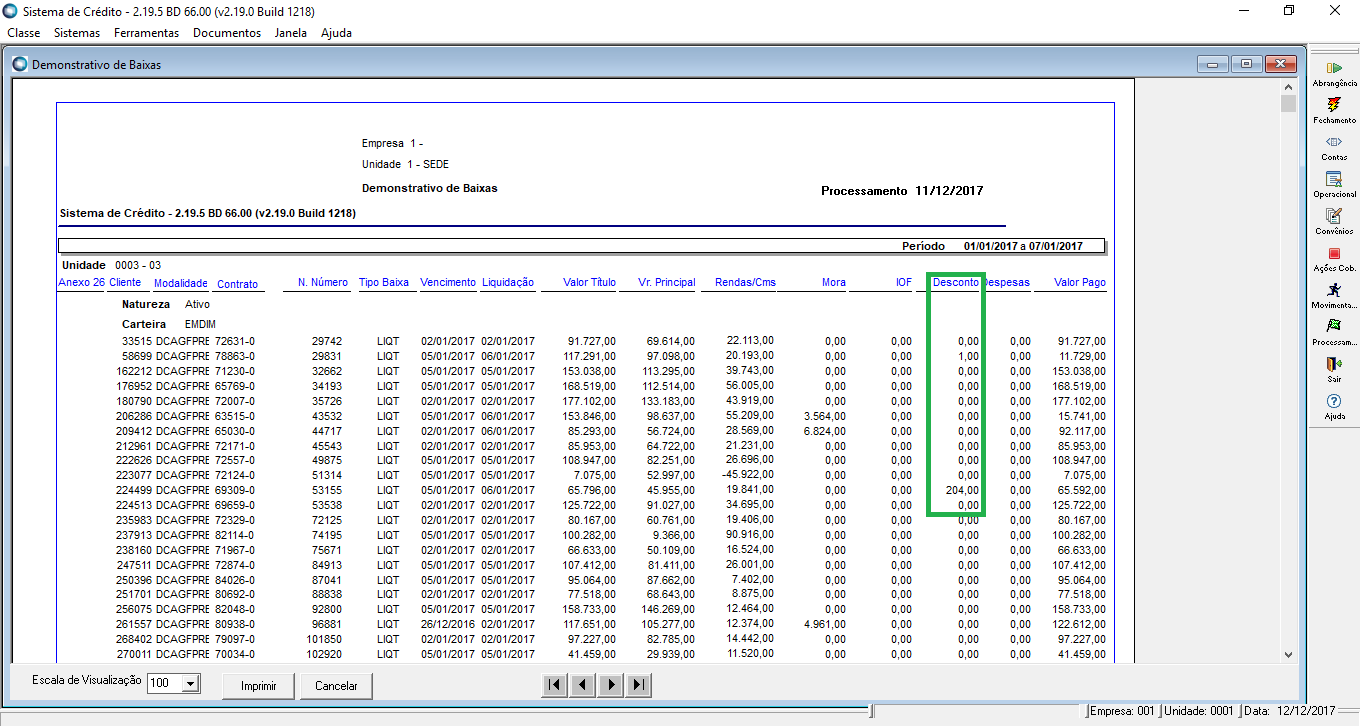This screenshot has height=726, width=1360.
Task: Open the Sistemas menu
Action: pos(77,33)
